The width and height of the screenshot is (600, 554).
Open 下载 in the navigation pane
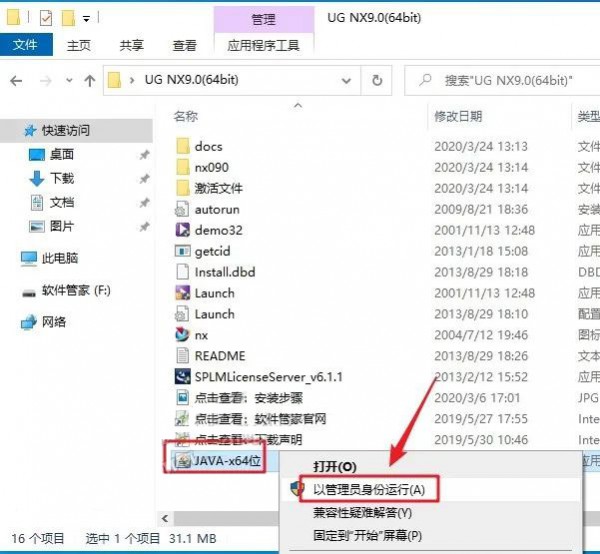click(x=62, y=178)
